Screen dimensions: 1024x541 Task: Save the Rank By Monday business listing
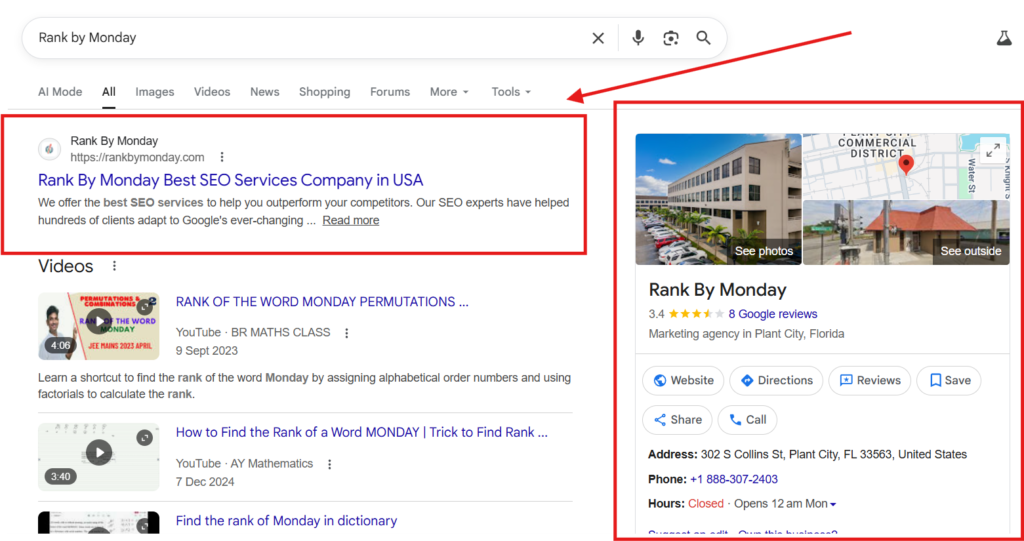click(949, 380)
